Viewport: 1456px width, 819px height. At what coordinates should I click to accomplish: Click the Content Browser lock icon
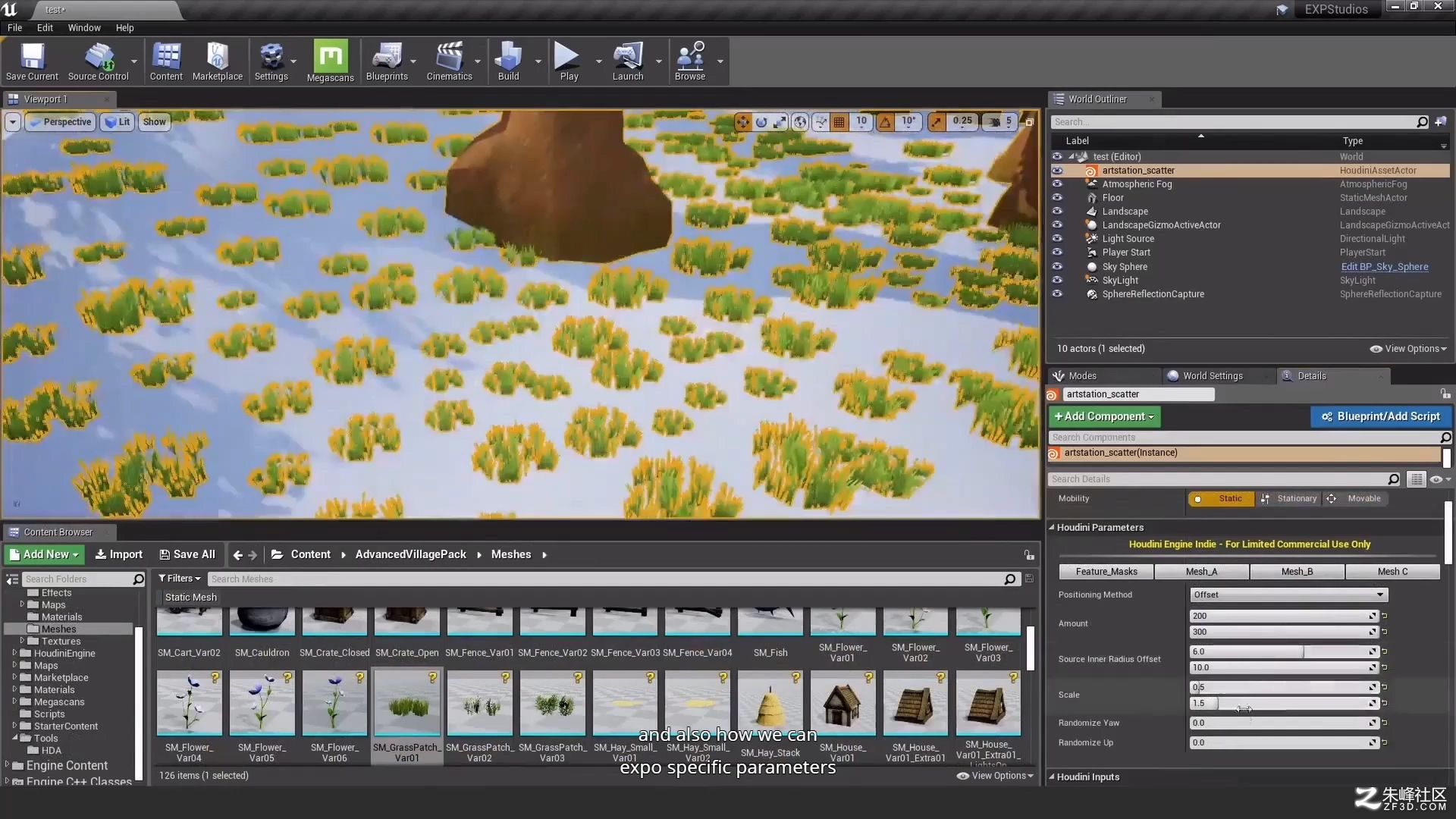(x=1029, y=555)
